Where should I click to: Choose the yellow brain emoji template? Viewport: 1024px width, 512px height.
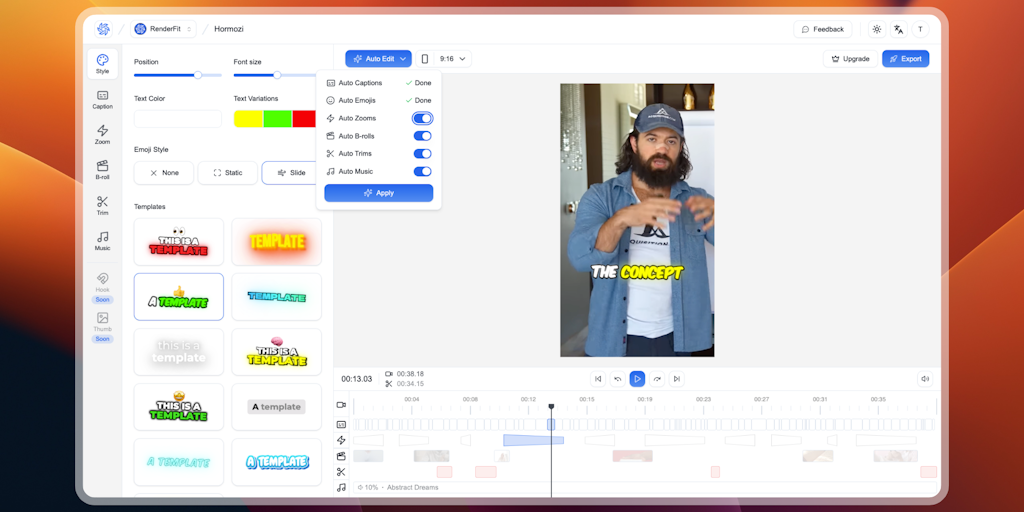pyautogui.click(x=277, y=352)
